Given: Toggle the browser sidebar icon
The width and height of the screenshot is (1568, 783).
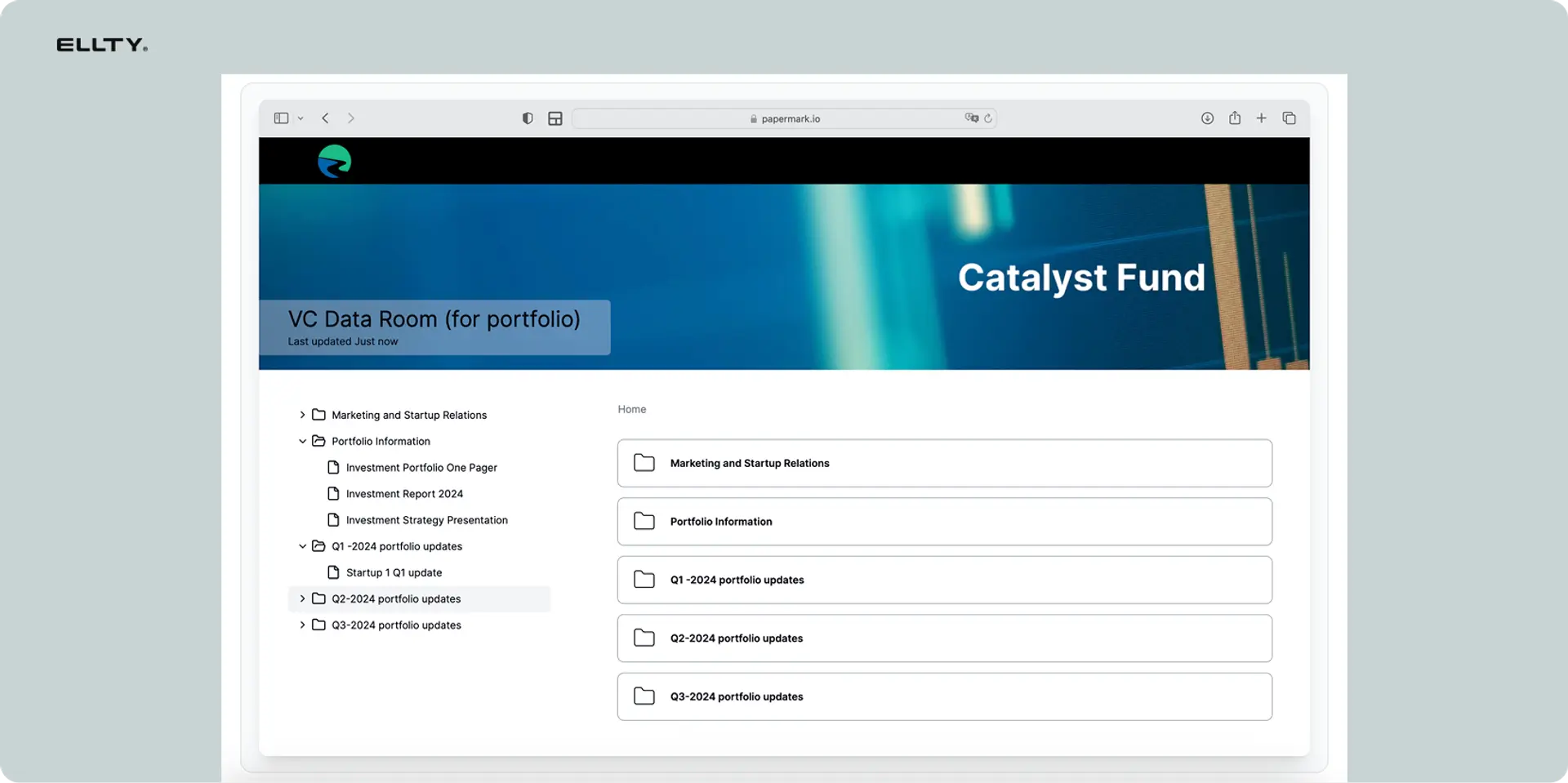Looking at the screenshot, I should click(281, 118).
